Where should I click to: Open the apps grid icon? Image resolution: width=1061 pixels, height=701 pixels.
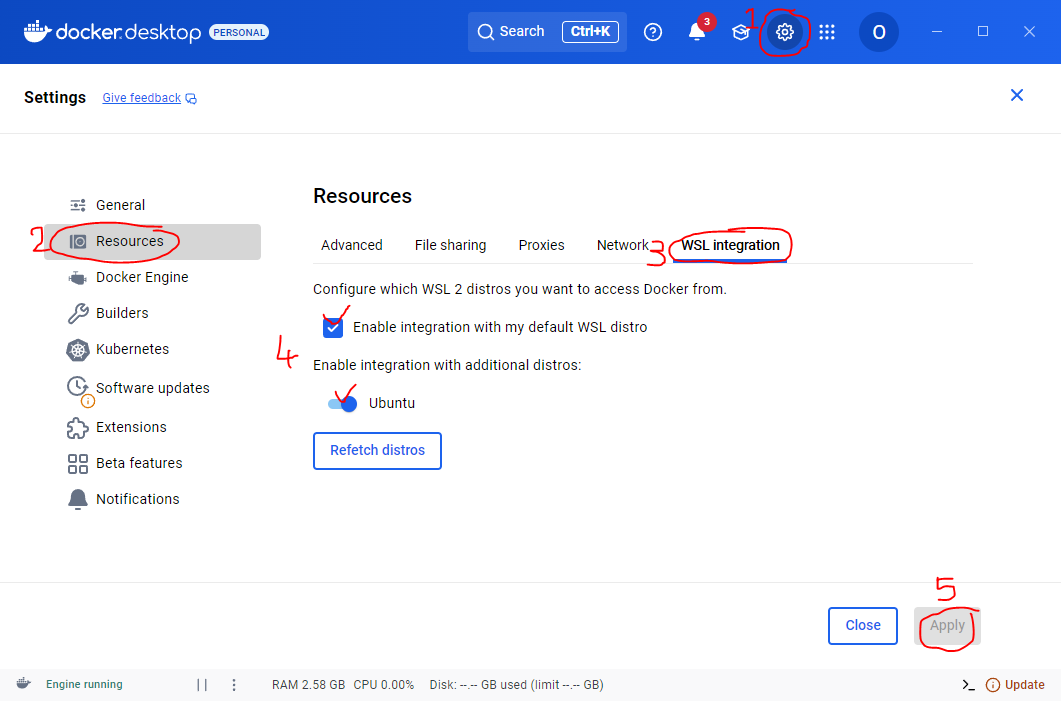(x=827, y=32)
